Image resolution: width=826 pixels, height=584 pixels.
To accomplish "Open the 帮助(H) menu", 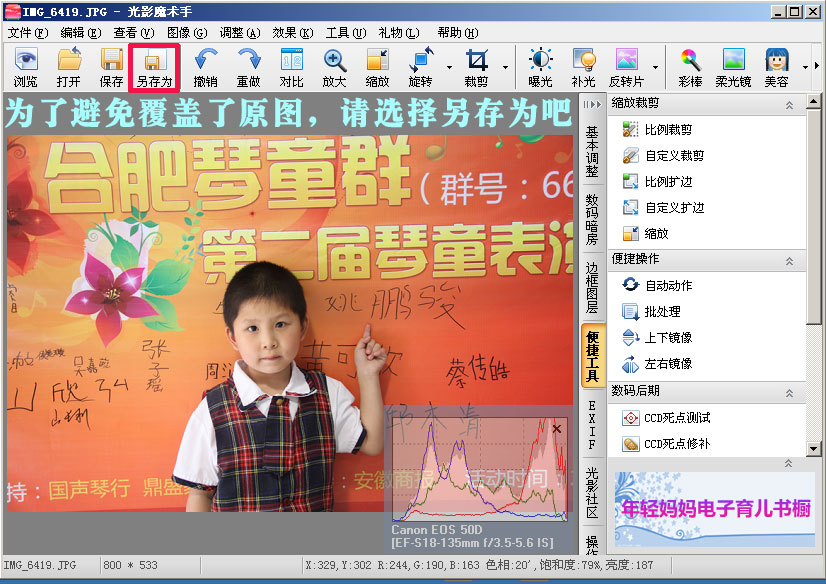I will [458, 33].
